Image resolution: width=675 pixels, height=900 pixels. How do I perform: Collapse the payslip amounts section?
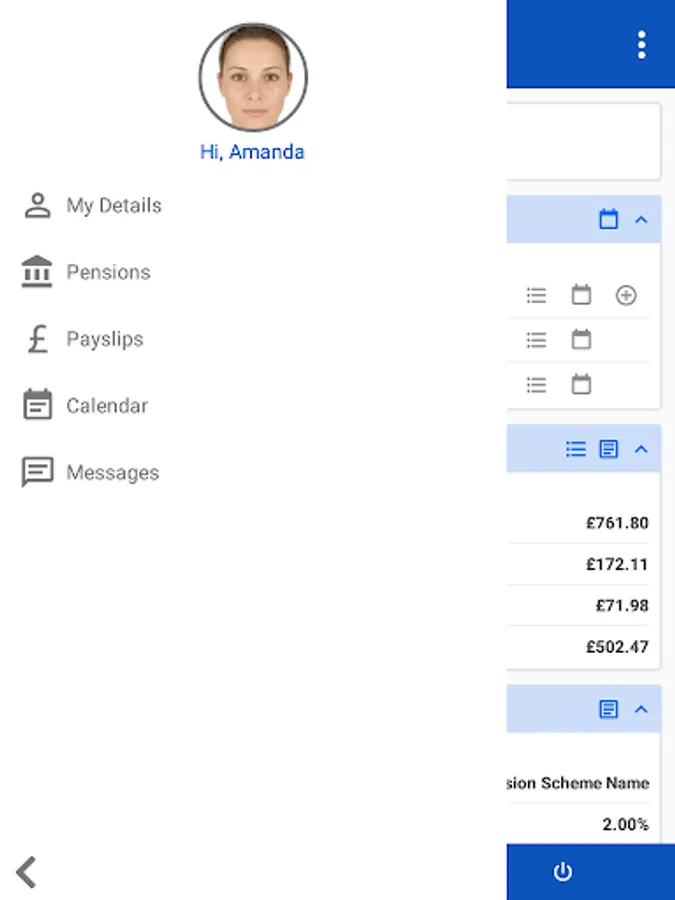pos(642,449)
